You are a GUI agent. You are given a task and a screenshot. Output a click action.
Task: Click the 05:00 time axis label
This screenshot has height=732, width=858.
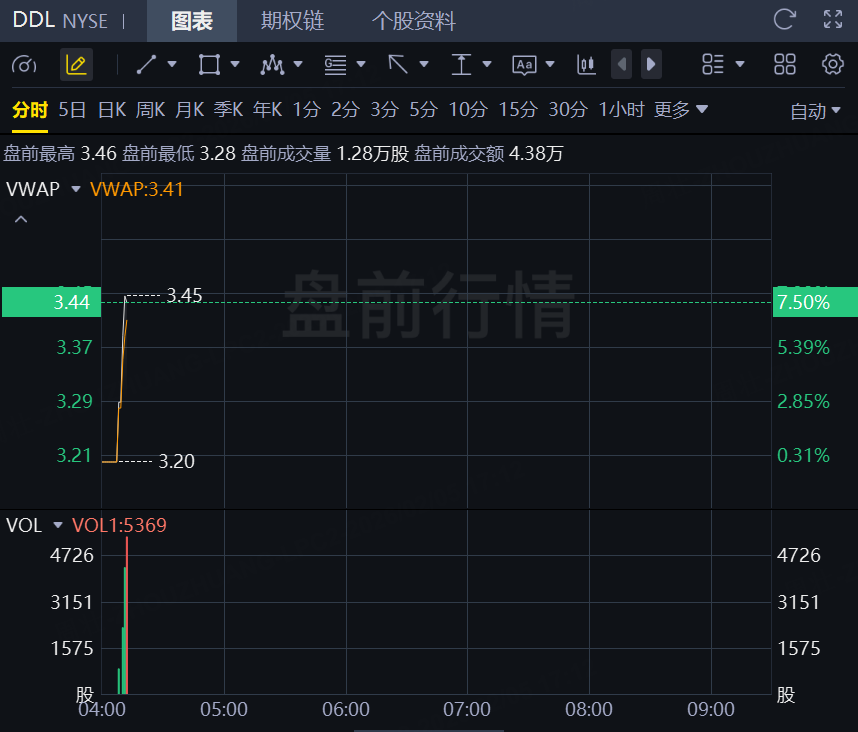(224, 710)
